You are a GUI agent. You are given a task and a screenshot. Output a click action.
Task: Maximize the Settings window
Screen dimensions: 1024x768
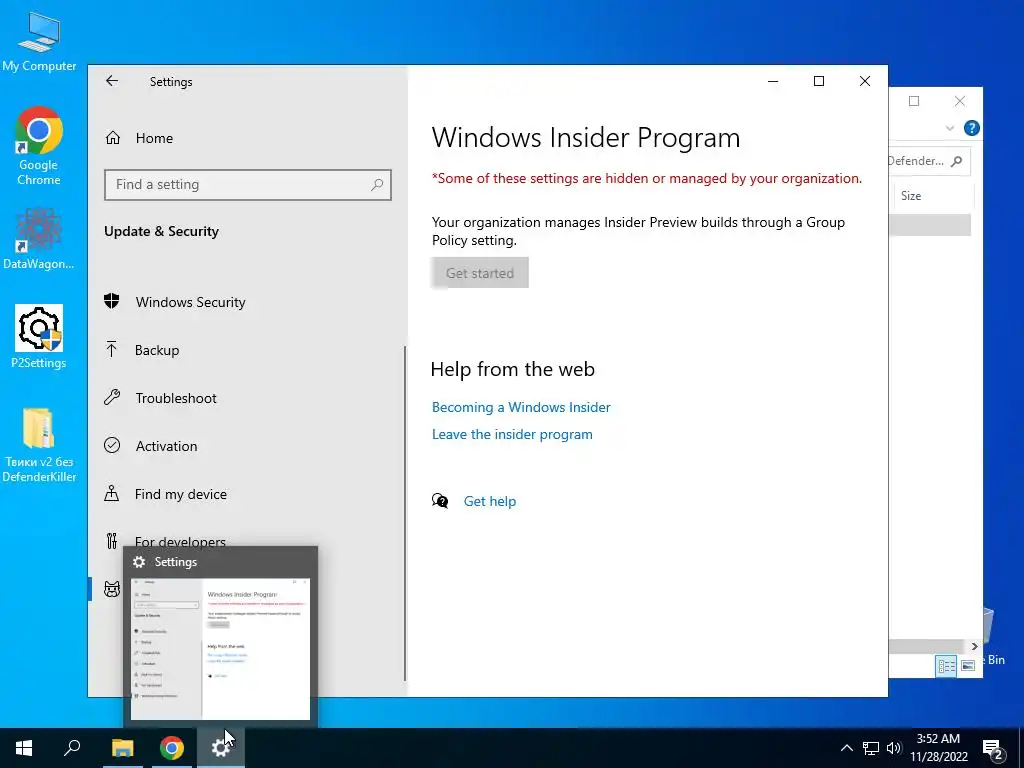[x=819, y=81]
